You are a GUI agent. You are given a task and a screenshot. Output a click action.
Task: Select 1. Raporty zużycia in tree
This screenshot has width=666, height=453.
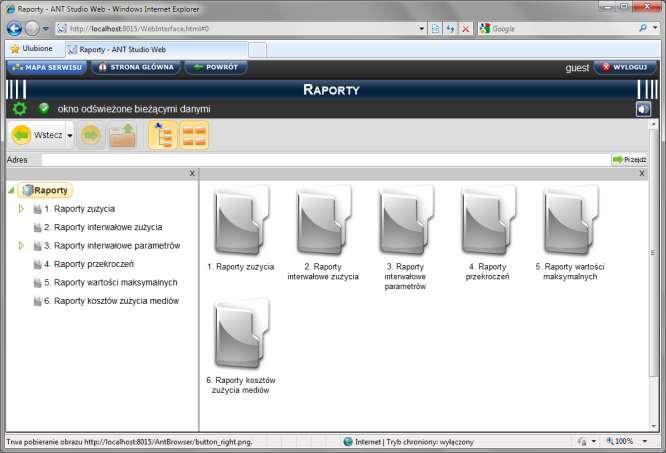[79, 209]
